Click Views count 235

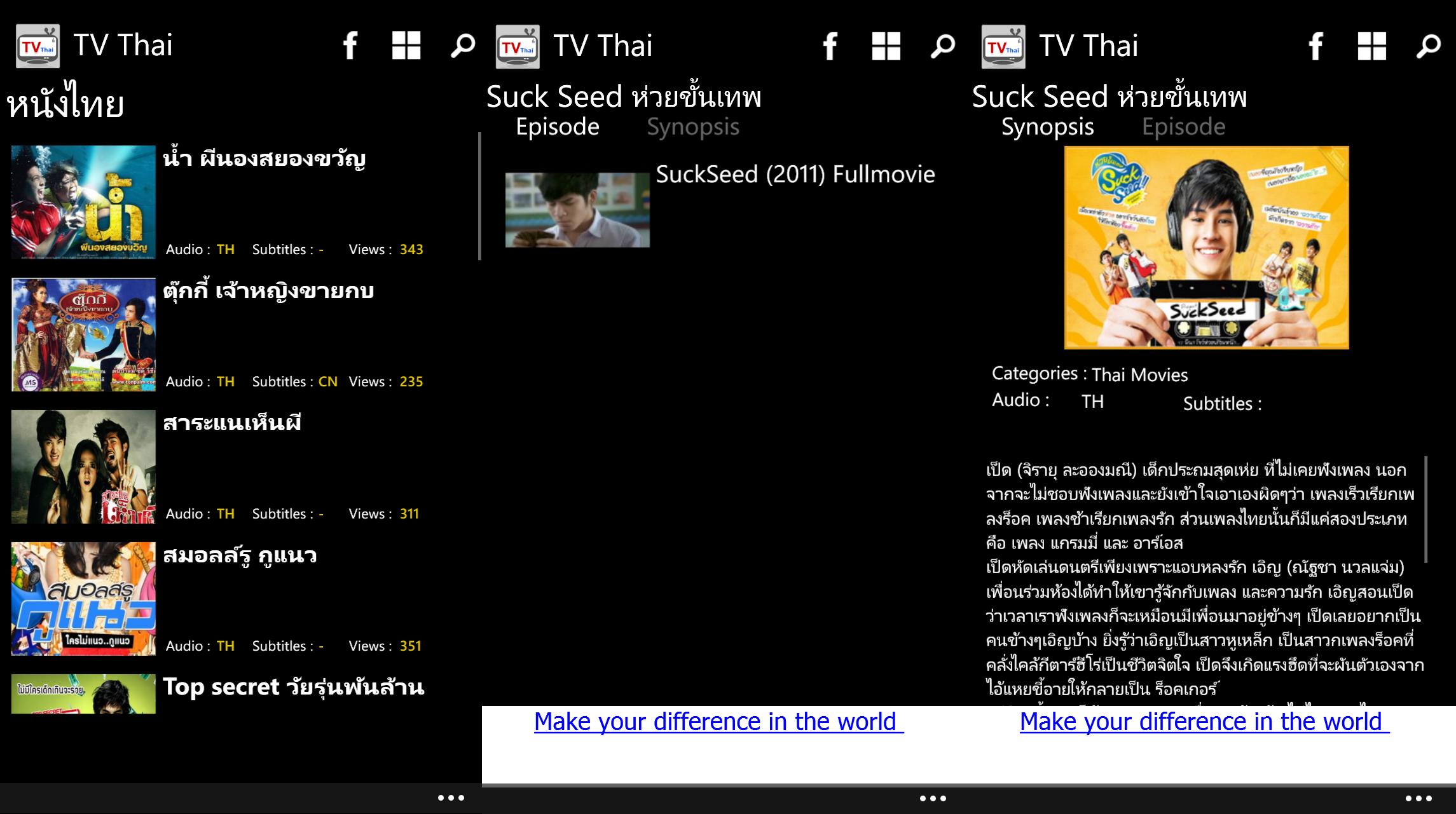(x=411, y=382)
